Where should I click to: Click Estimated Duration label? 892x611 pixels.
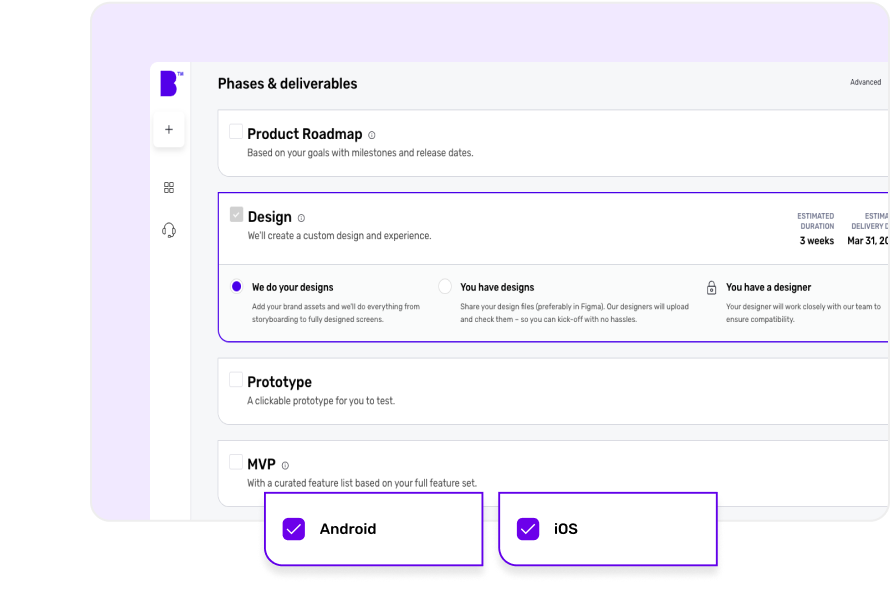point(816,221)
